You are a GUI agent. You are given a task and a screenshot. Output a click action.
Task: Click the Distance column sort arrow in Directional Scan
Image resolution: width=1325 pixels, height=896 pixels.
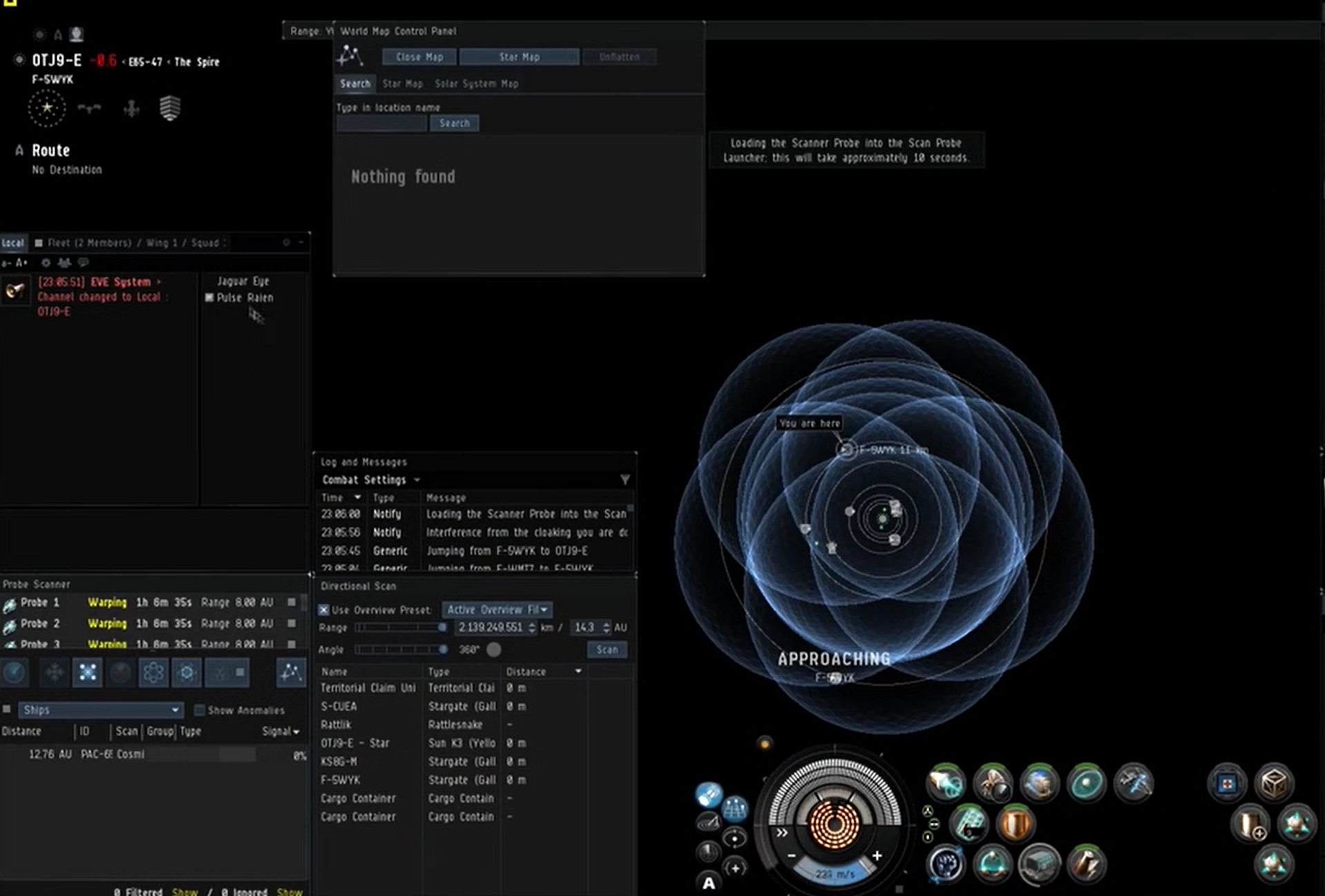578,671
